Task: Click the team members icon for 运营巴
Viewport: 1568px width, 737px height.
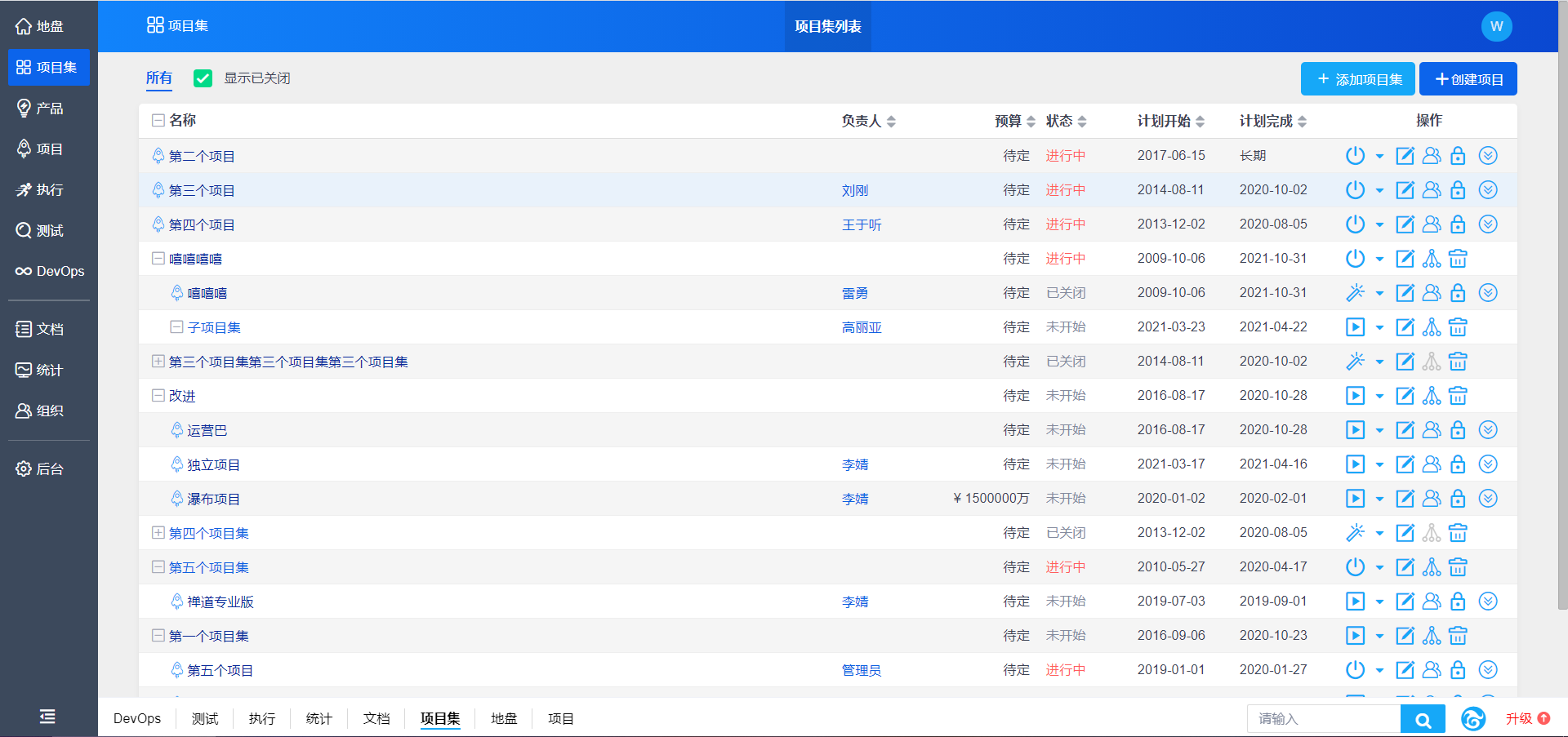Action: tap(1432, 429)
